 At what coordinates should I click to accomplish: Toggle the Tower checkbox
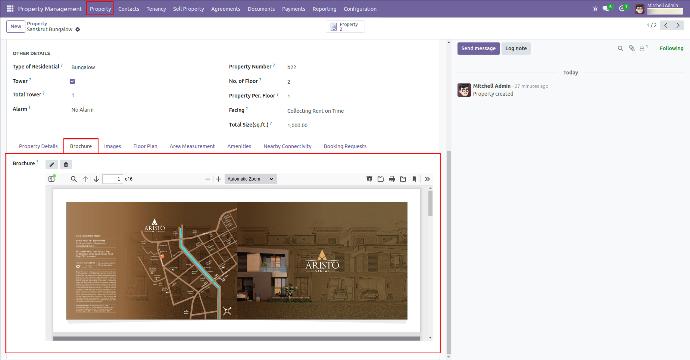point(73,81)
